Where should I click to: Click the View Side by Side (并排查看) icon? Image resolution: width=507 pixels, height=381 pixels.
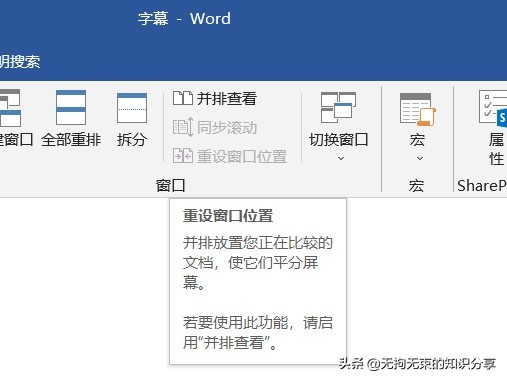[x=183, y=98]
